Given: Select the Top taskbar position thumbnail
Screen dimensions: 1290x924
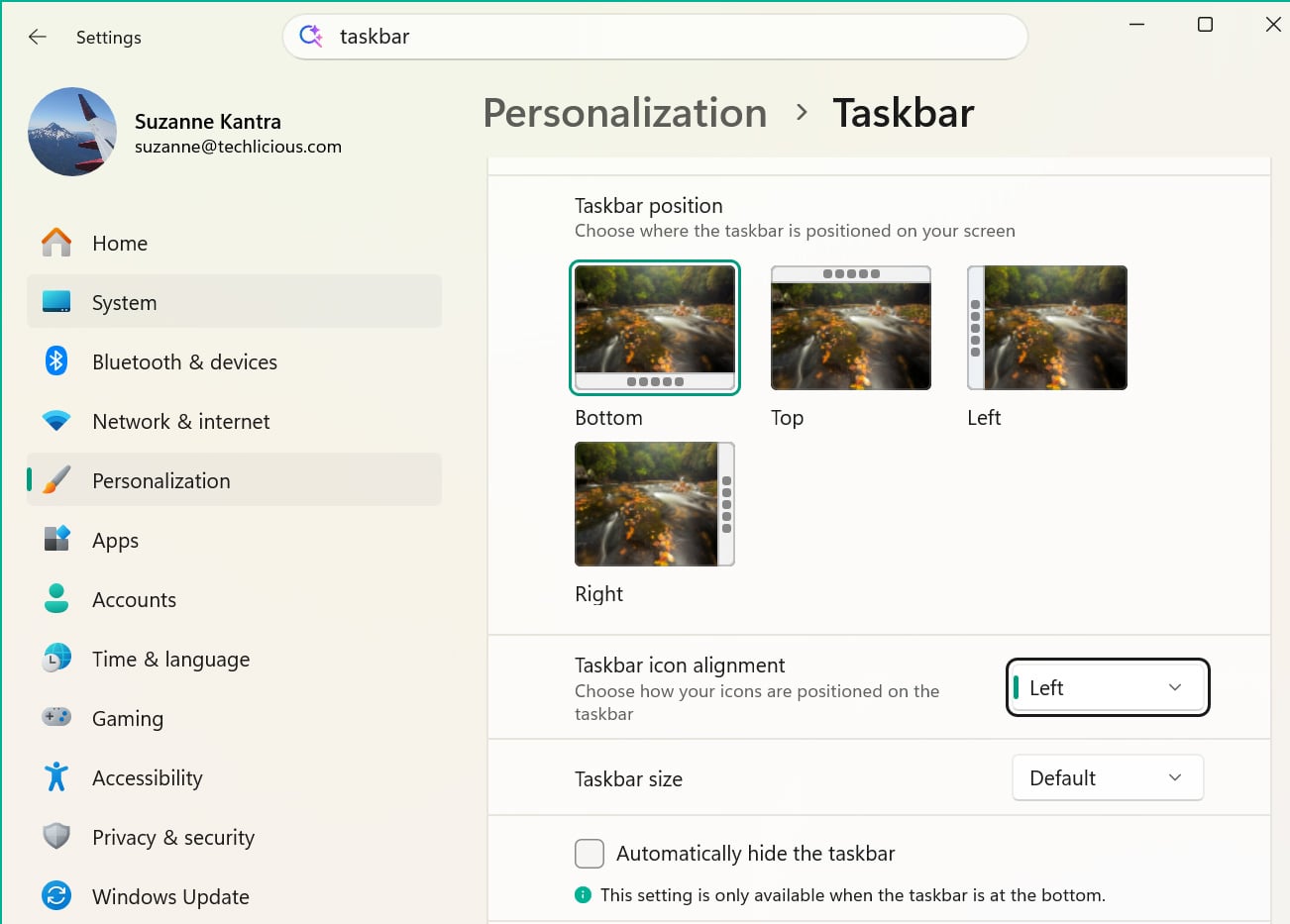Looking at the screenshot, I should coord(851,328).
